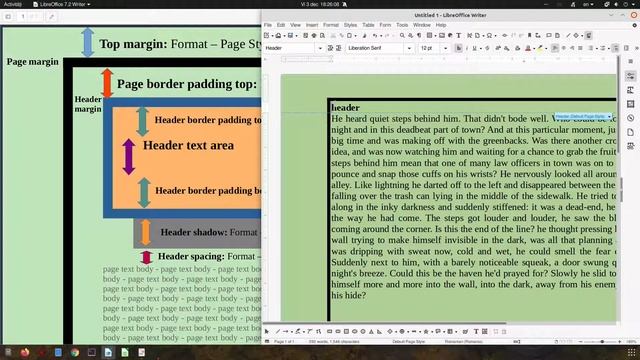Click the New document icon in Writer toolbar
Screen dimensions: 640x360
[x=267, y=36]
